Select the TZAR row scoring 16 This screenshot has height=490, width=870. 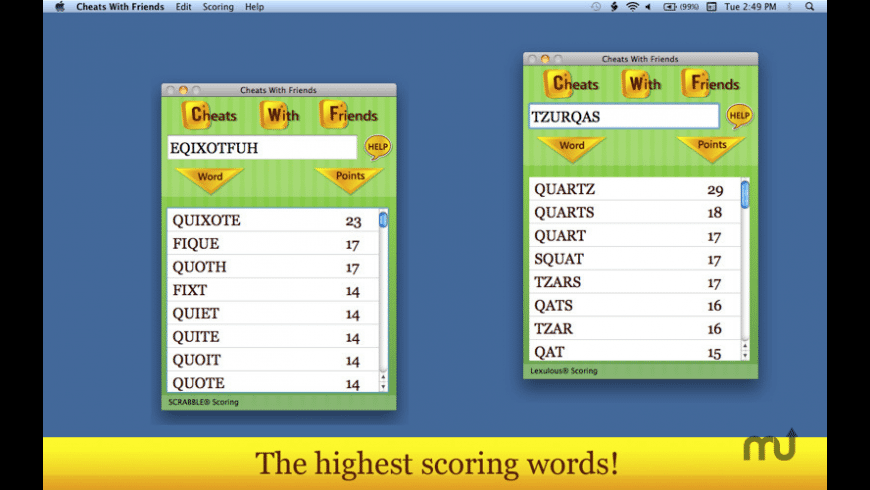click(x=635, y=329)
